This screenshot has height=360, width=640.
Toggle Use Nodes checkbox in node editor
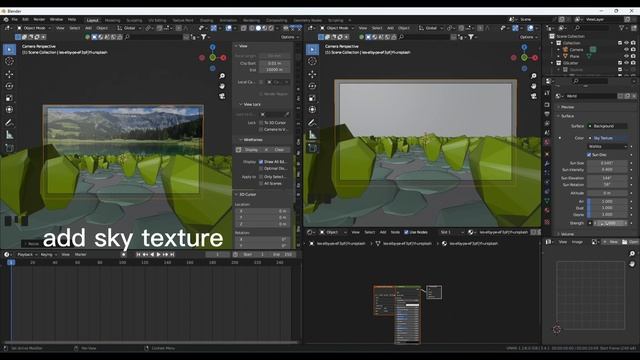tap(406, 232)
